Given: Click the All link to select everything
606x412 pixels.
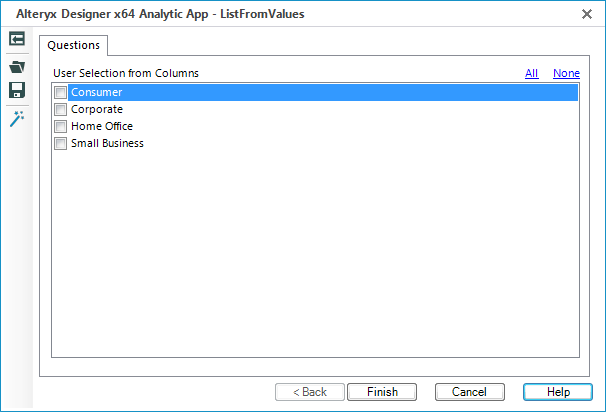Looking at the screenshot, I should pos(531,73).
